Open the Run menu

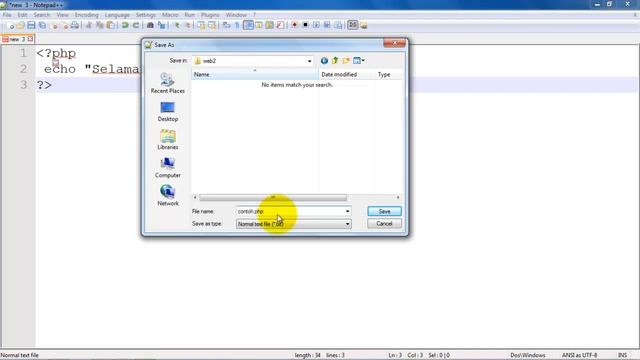(190, 15)
